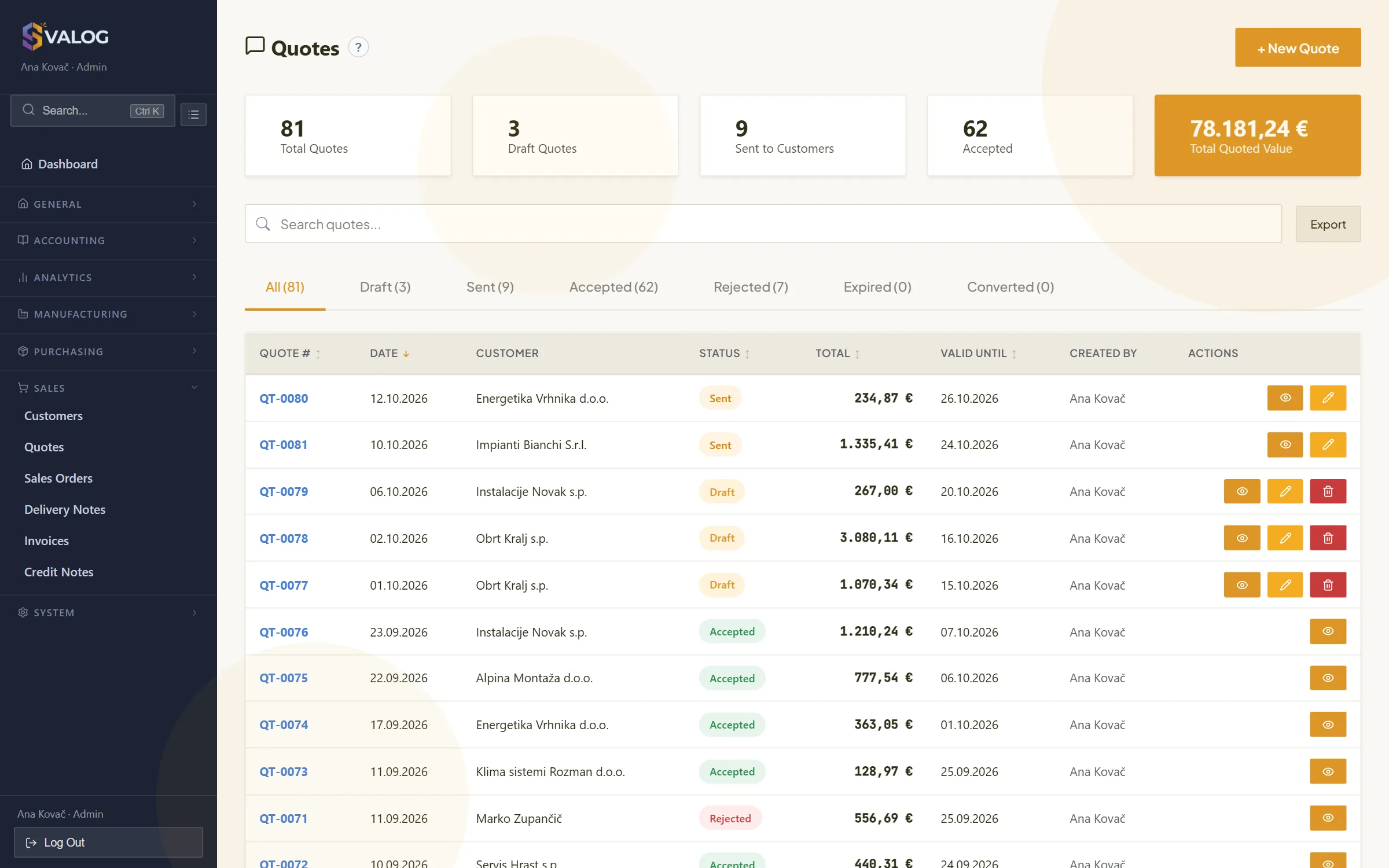
Task: Click the Search quotes input field
Action: [763, 224]
